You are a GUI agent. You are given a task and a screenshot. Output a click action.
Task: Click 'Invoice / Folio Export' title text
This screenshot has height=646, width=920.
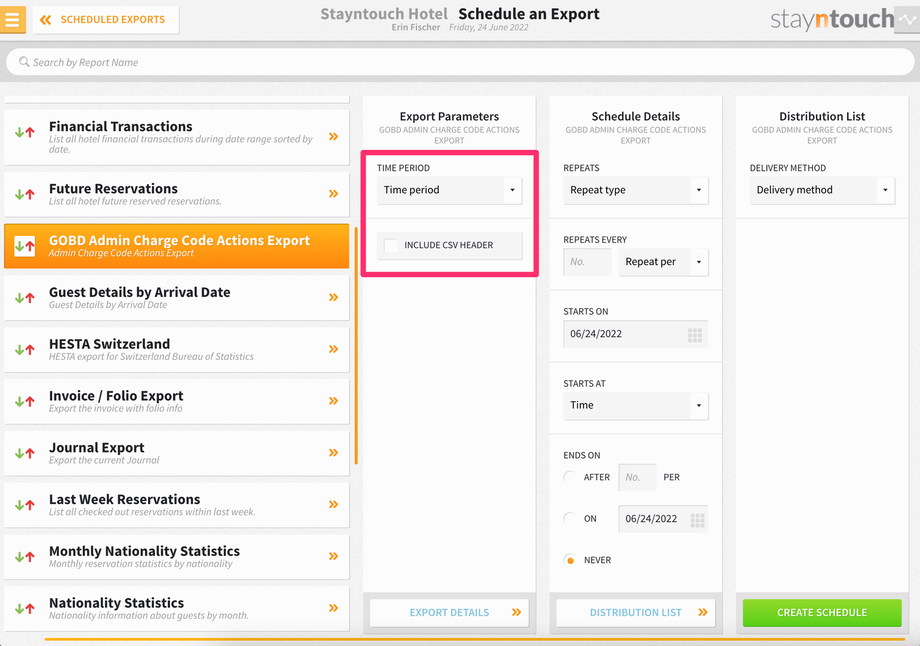[x=116, y=396]
